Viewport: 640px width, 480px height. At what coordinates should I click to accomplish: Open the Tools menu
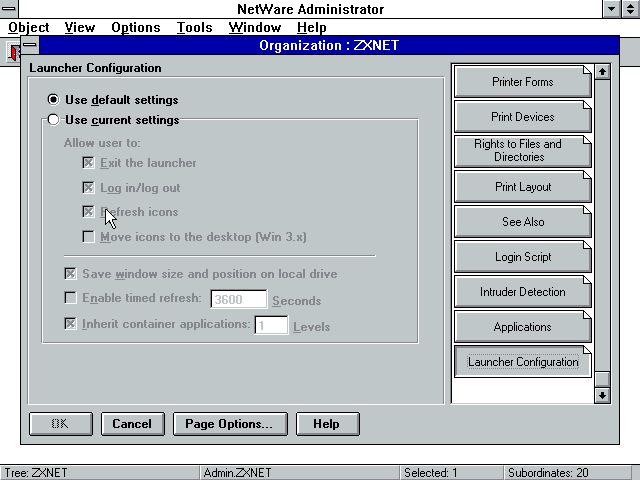pyautogui.click(x=194, y=27)
